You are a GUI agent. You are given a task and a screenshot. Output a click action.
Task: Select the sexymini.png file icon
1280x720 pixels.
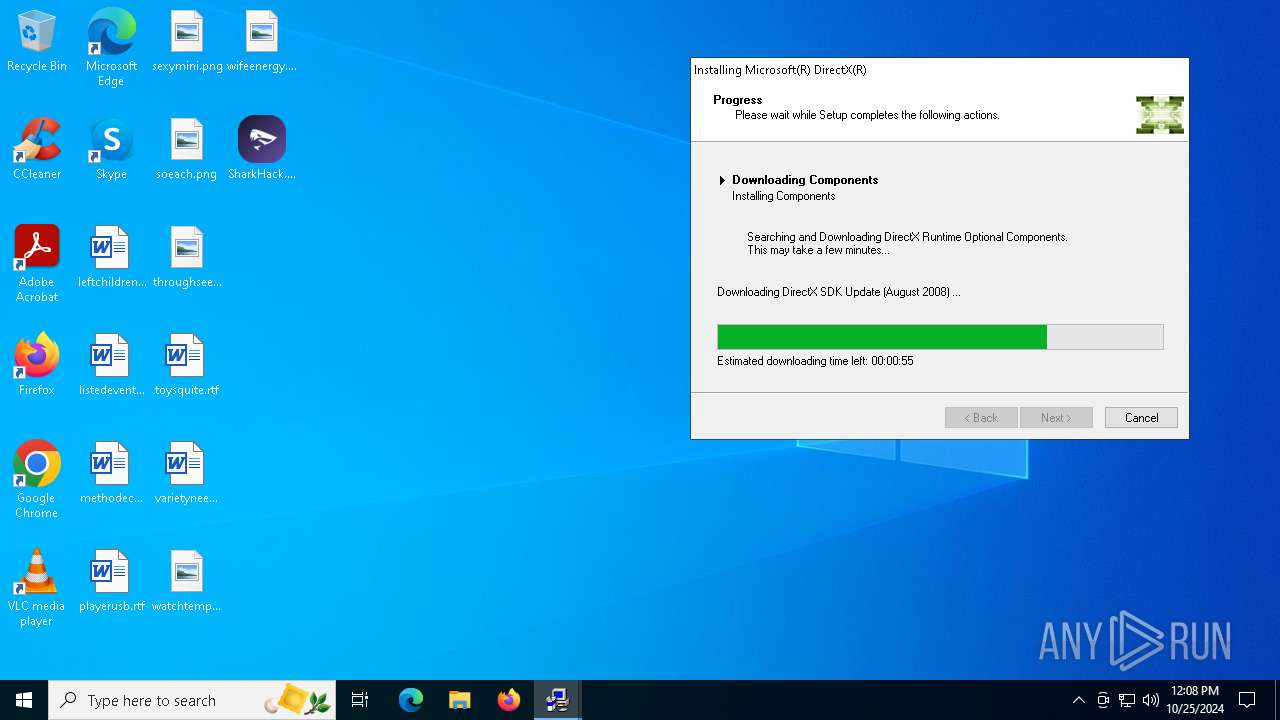pyautogui.click(x=187, y=42)
